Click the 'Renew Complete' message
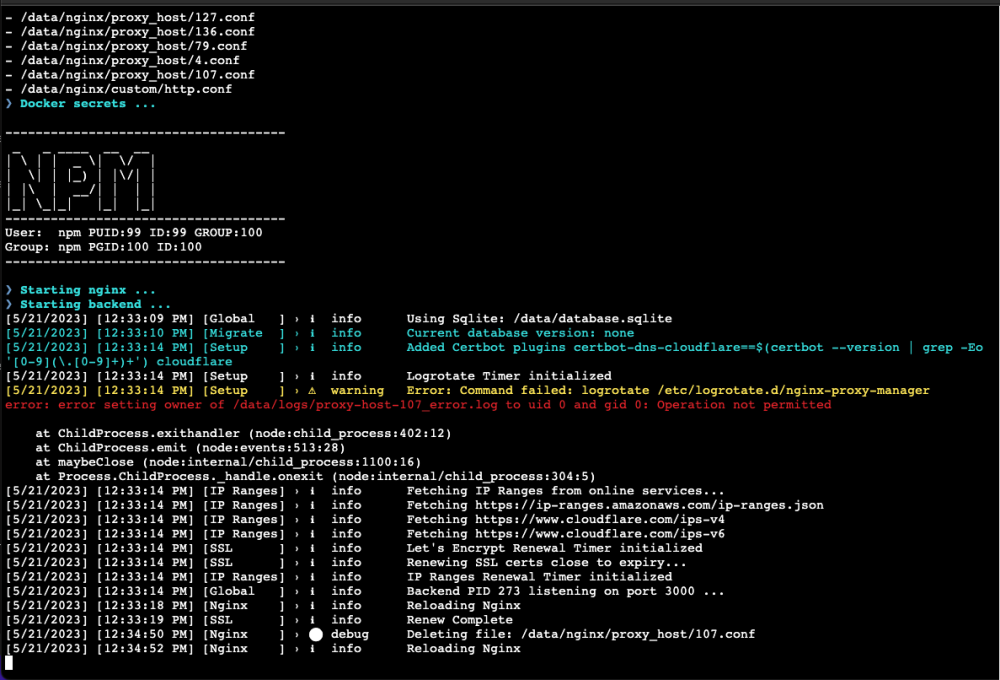 point(460,620)
